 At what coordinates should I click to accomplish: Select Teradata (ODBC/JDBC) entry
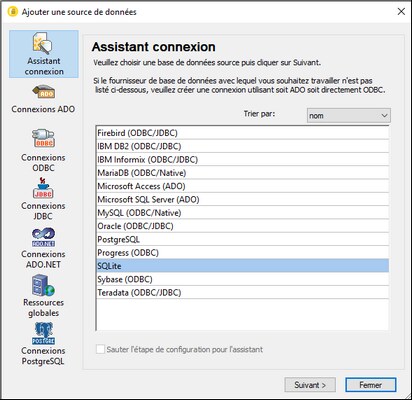click(x=242, y=293)
